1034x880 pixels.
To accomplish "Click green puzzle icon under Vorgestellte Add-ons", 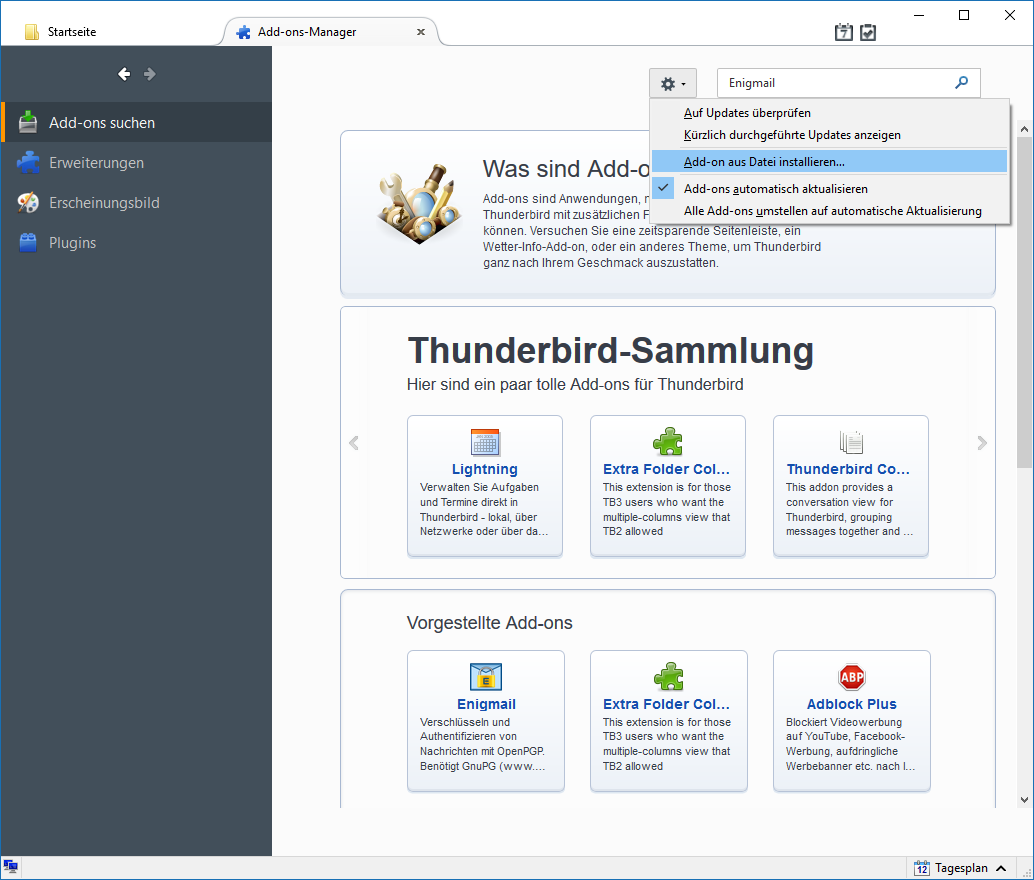I will pos(669,677).
